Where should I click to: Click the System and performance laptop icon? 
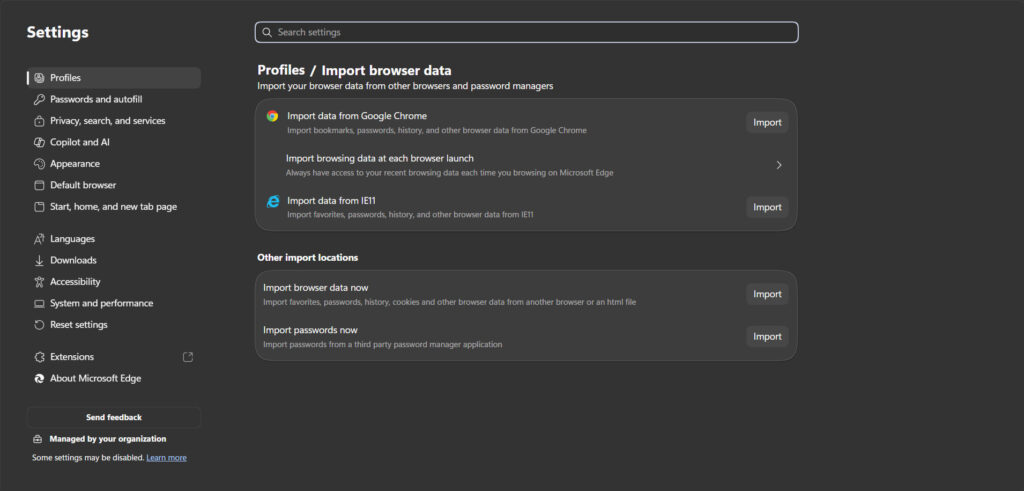[x=39, y=304]
